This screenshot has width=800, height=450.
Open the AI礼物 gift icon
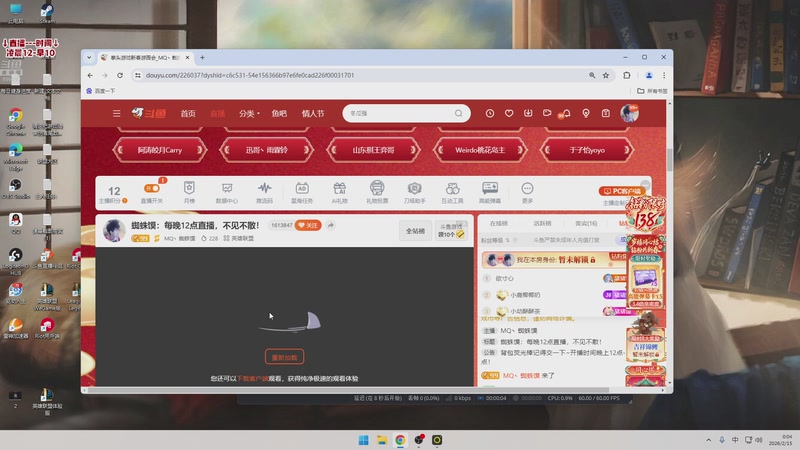coord(340,192)
